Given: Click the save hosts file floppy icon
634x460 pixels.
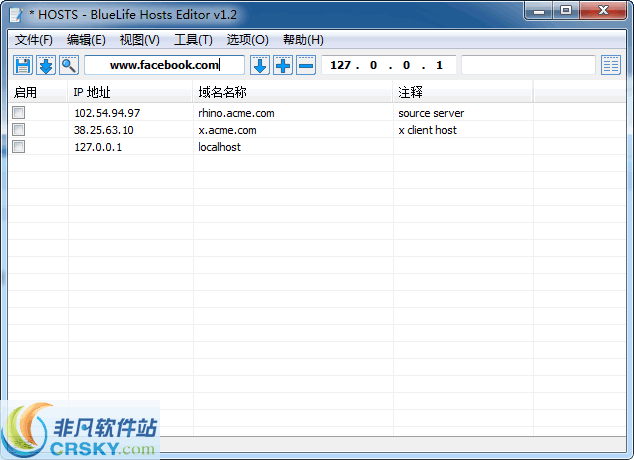Looking at the screenshot, I should coord(23,65).
